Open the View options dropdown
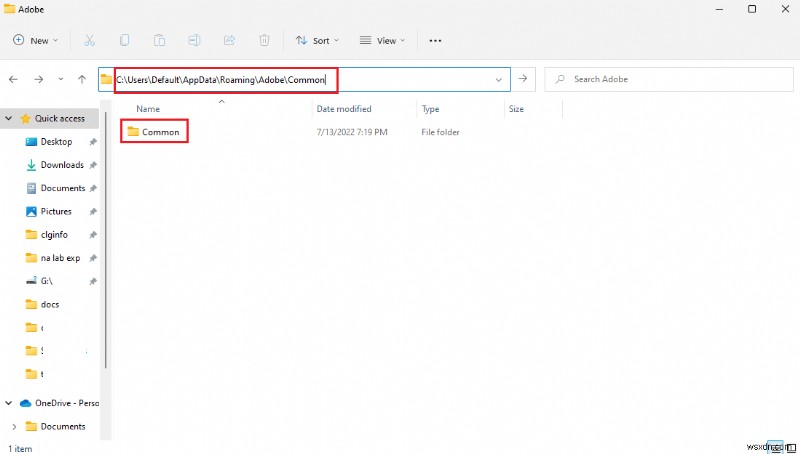 (x=382, y=40)
